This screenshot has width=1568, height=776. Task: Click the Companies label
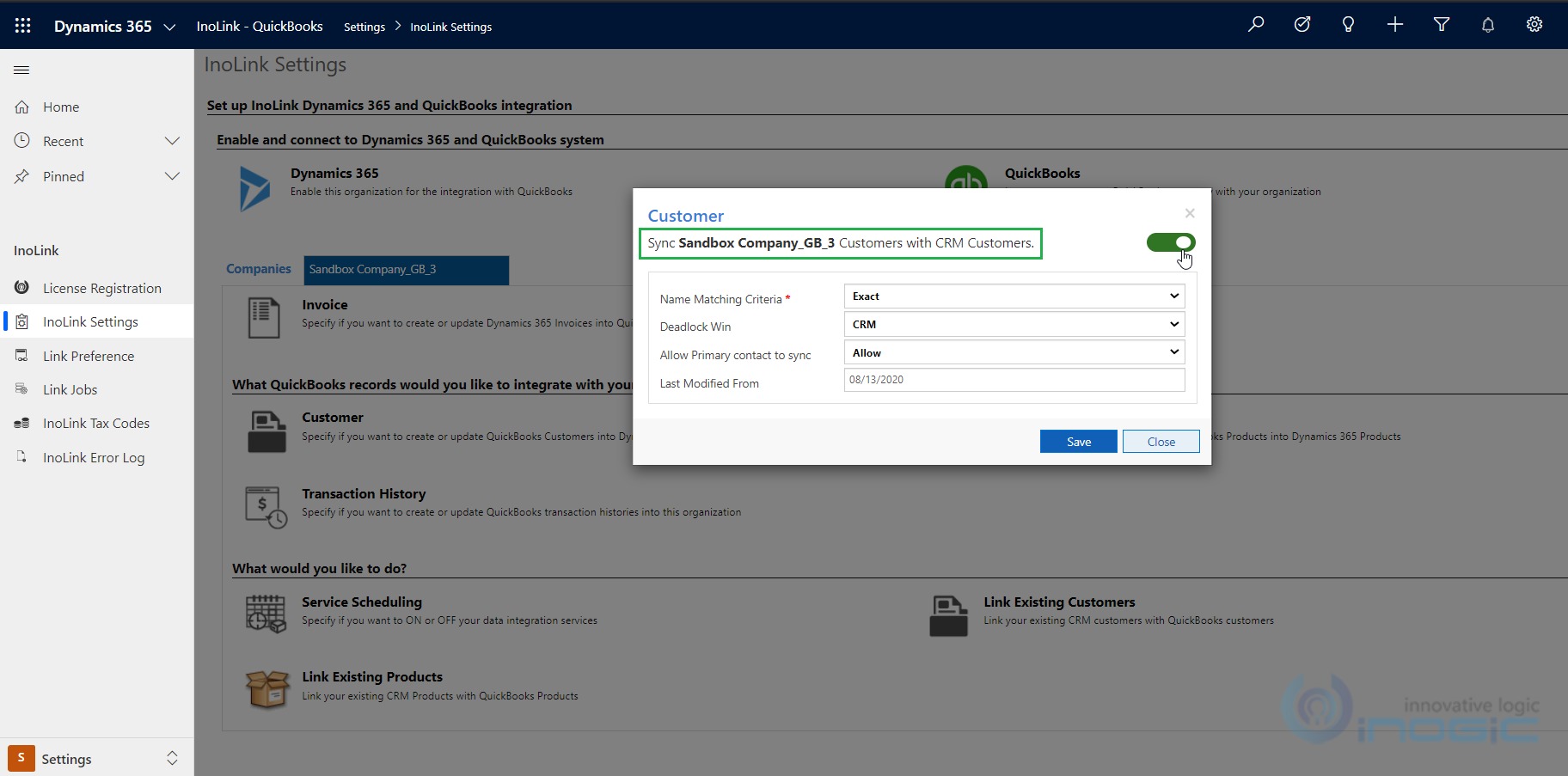click(259, 269)
